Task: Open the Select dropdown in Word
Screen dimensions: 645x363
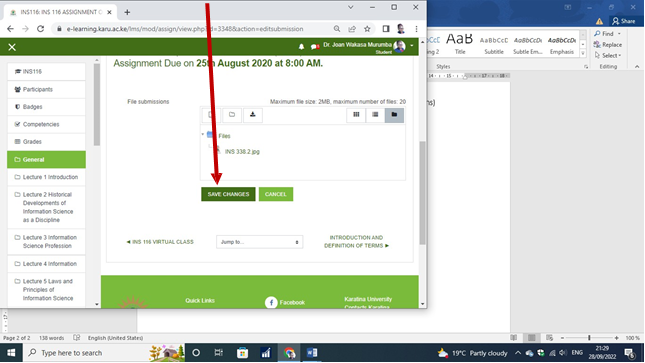Action: pyautogui.click(x=608, y=55)
